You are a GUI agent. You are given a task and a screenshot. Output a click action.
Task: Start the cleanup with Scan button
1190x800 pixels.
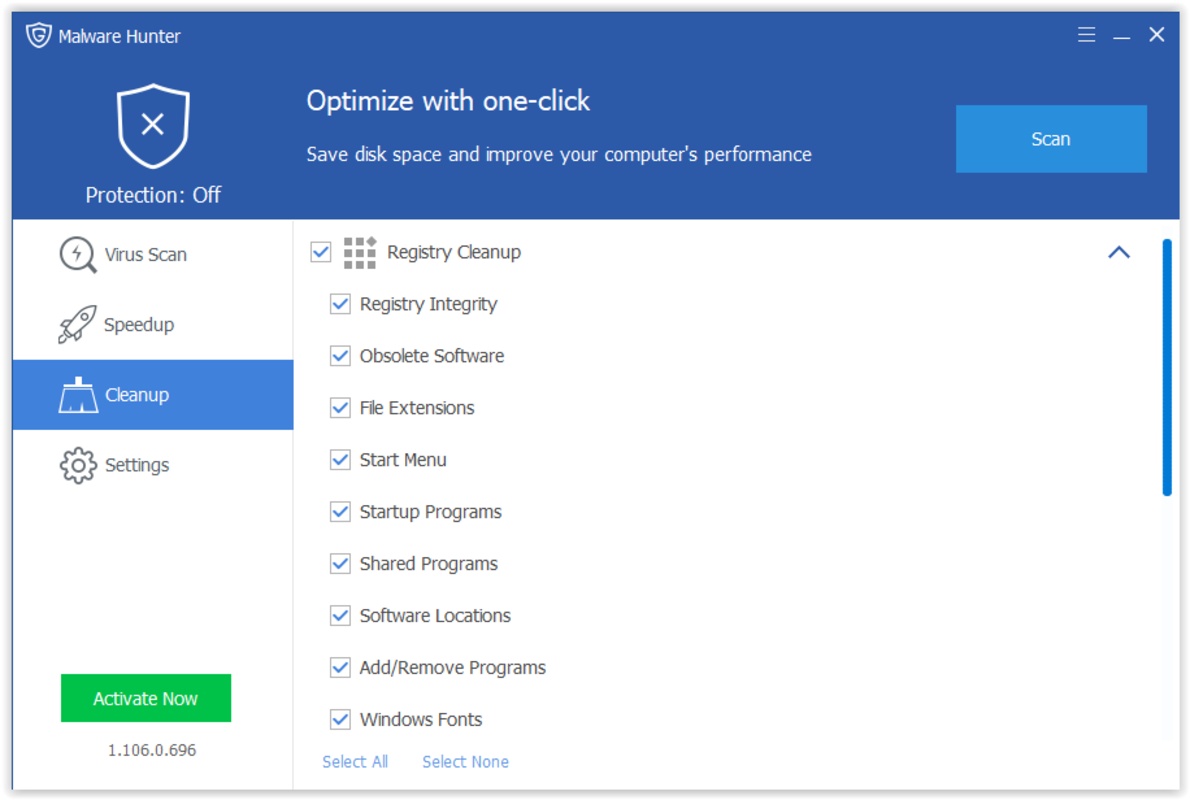point(1051,139)
